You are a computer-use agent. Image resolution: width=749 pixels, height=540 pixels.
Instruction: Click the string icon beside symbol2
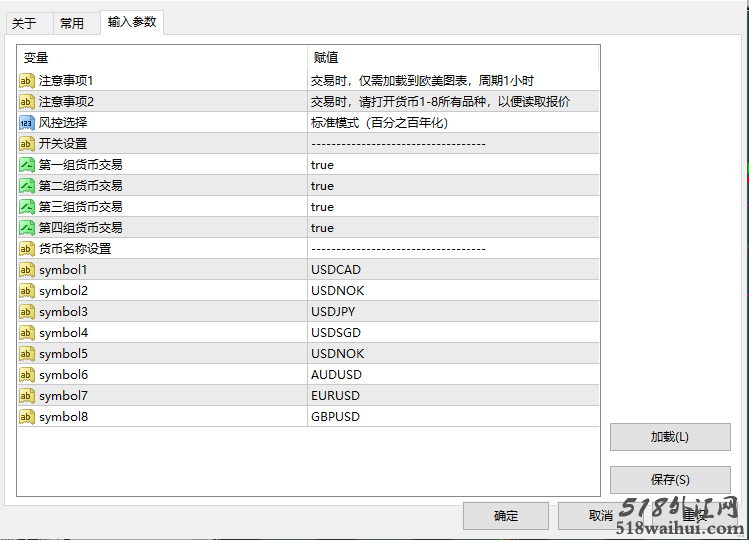click(x=27, y=291)
